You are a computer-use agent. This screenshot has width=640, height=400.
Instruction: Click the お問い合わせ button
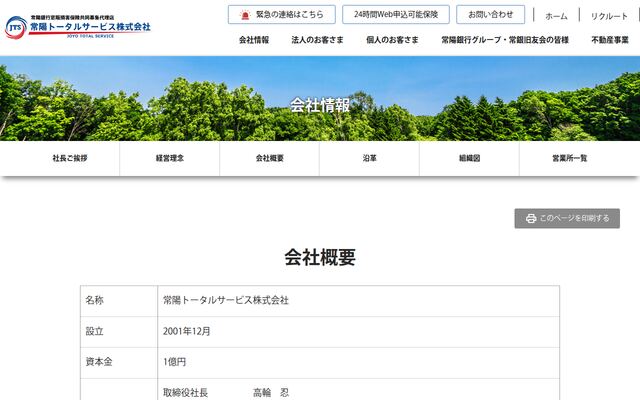(x=490, y=15)
